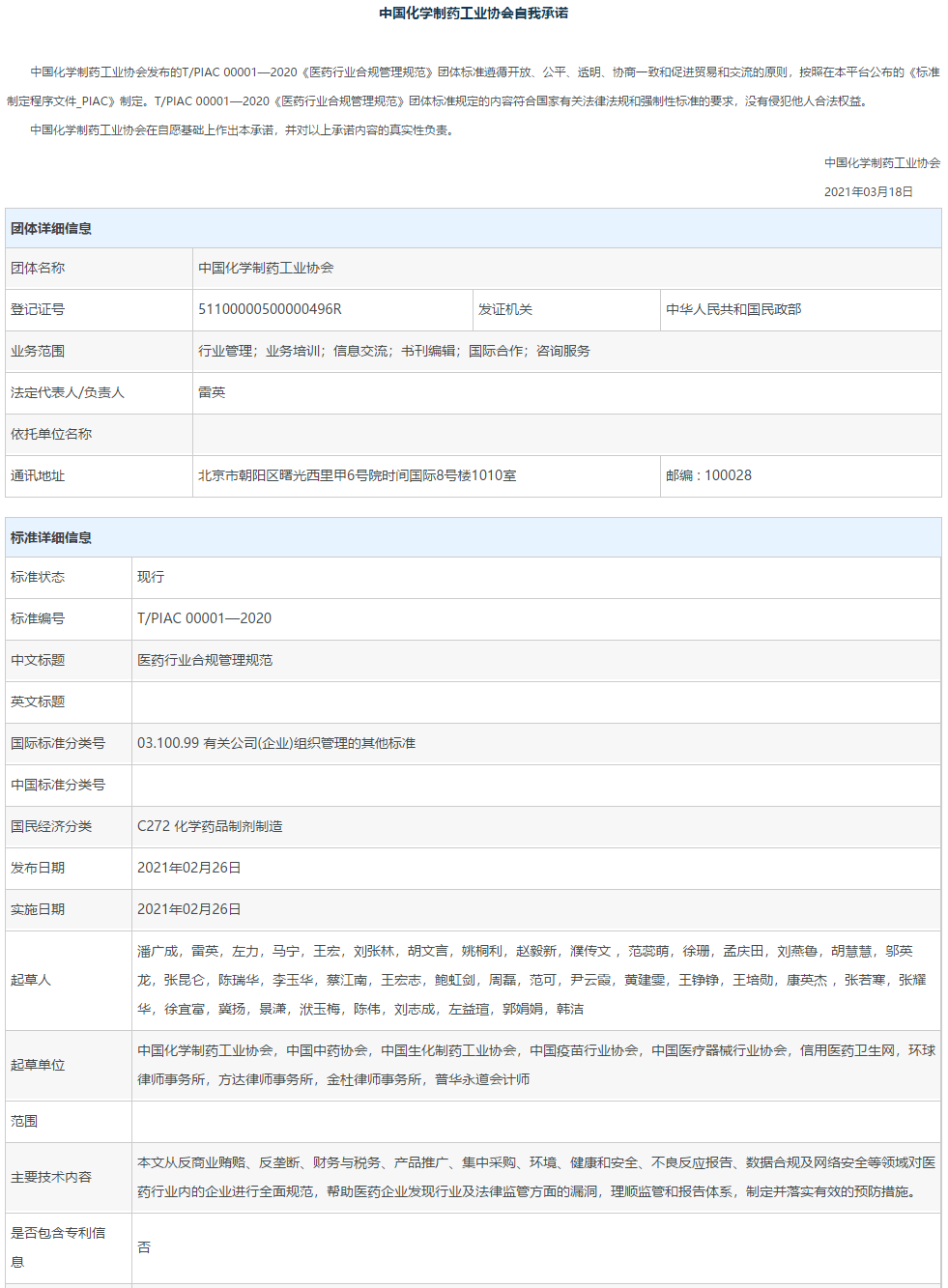Click standard number T/PIAC 00001—2020 in table
The height and width of the screenshot is (1288, 948).
(204, 618)
